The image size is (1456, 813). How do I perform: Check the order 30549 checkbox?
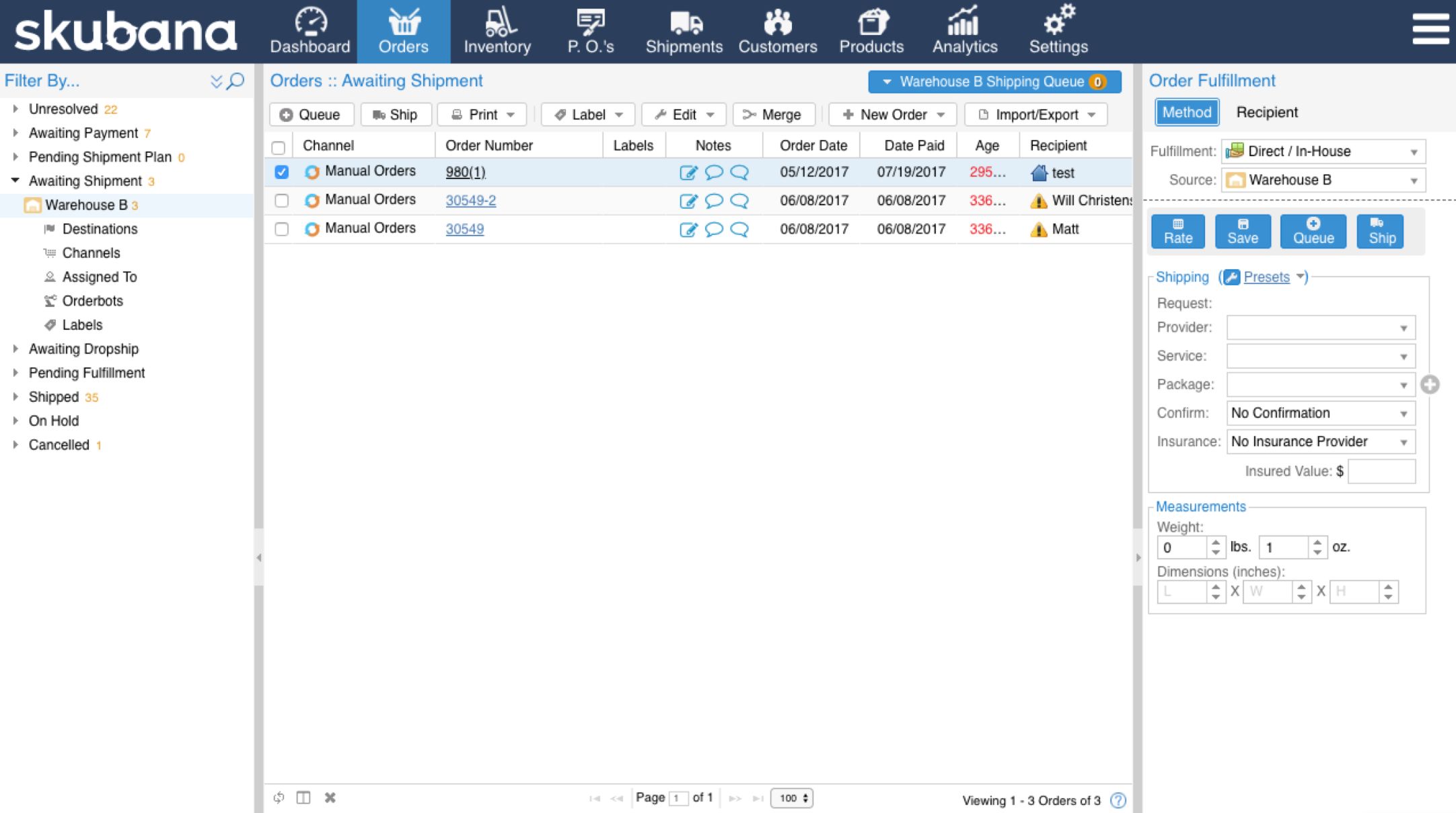point(281,229)
